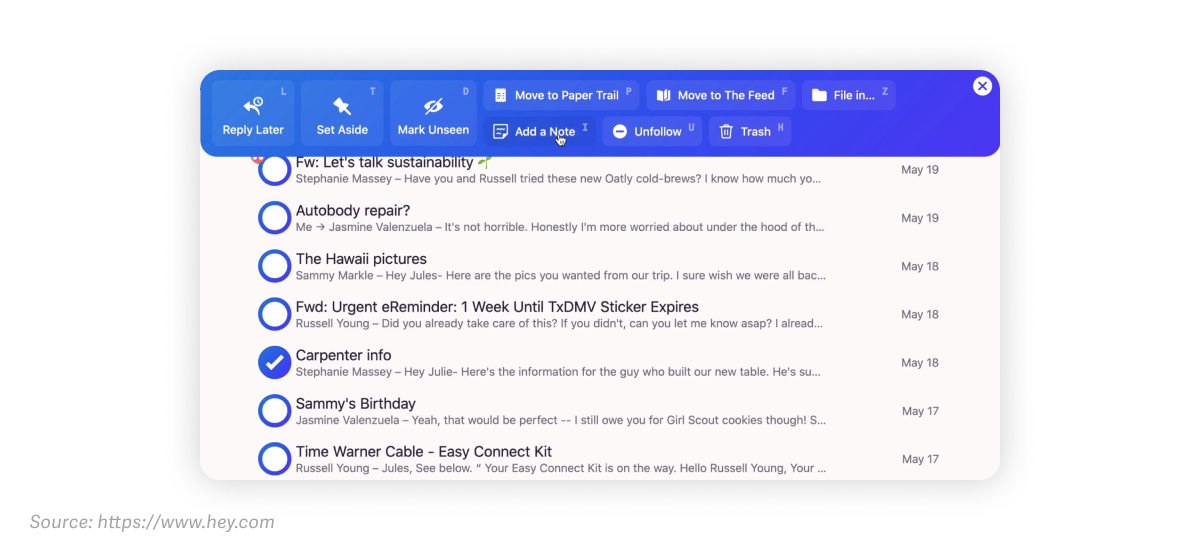1200x560 pixels.
Task: Click the May 18 date of The Hawaii pictures
Action: [x=920, y=266]
